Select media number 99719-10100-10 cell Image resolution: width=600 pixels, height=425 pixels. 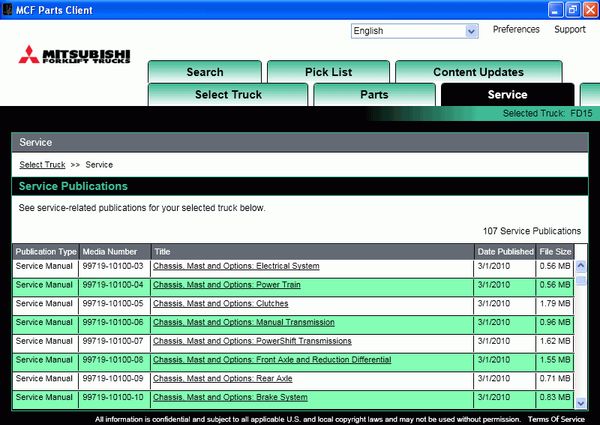tap(115, 400)
